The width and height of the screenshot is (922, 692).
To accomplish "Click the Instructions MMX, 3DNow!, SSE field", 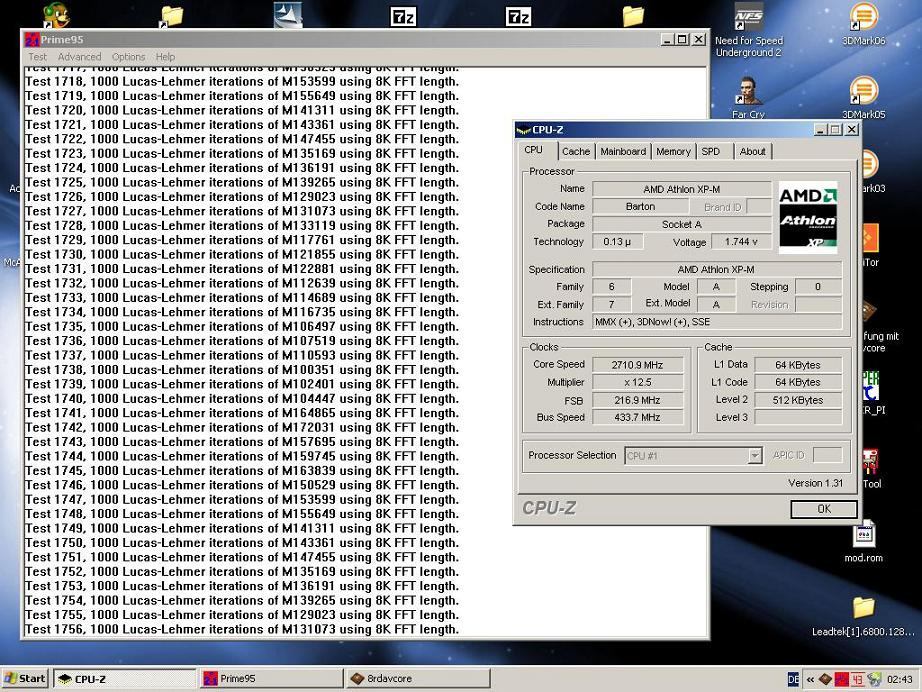I will point(717,322).
